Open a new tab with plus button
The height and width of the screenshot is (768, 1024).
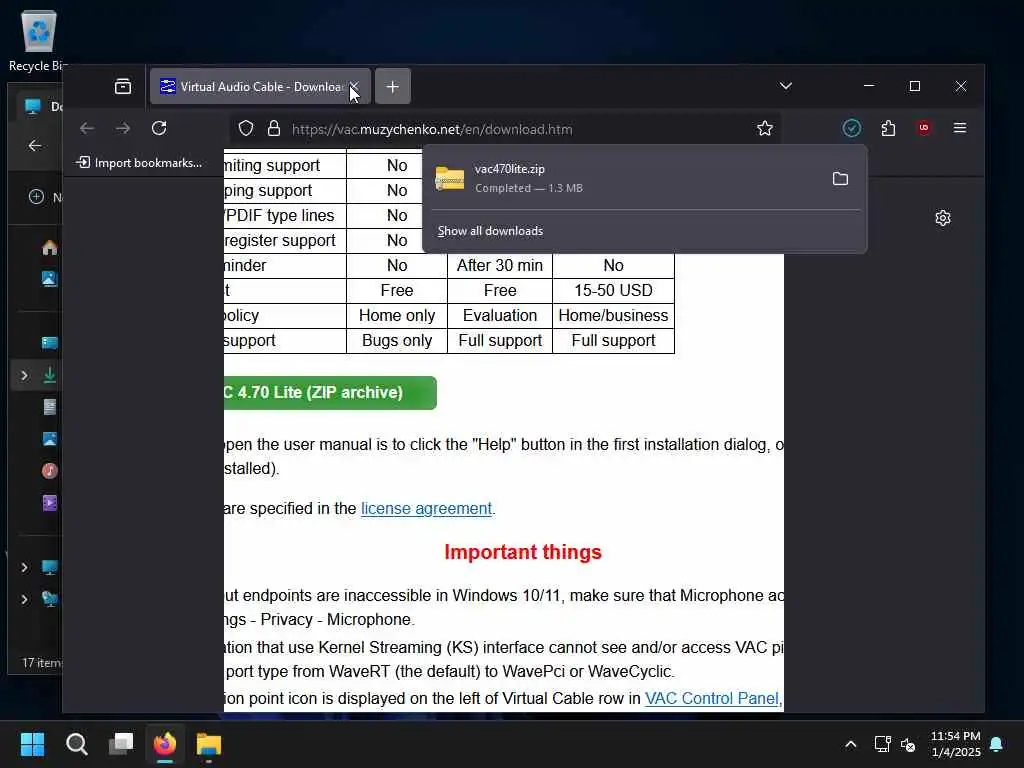[392, 86]
